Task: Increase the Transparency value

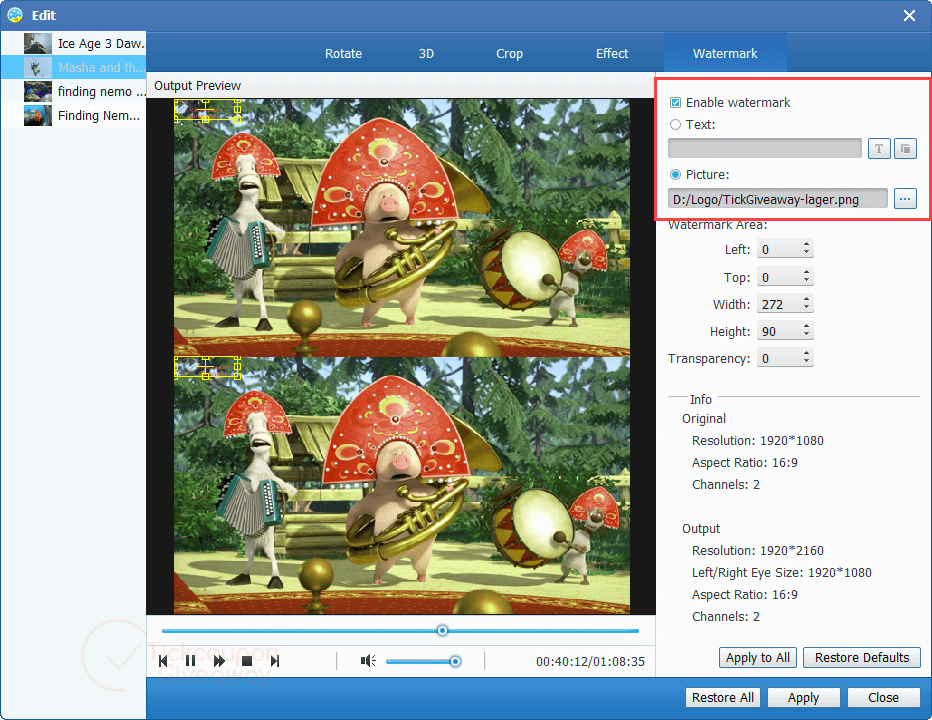Action: point(806,353)
